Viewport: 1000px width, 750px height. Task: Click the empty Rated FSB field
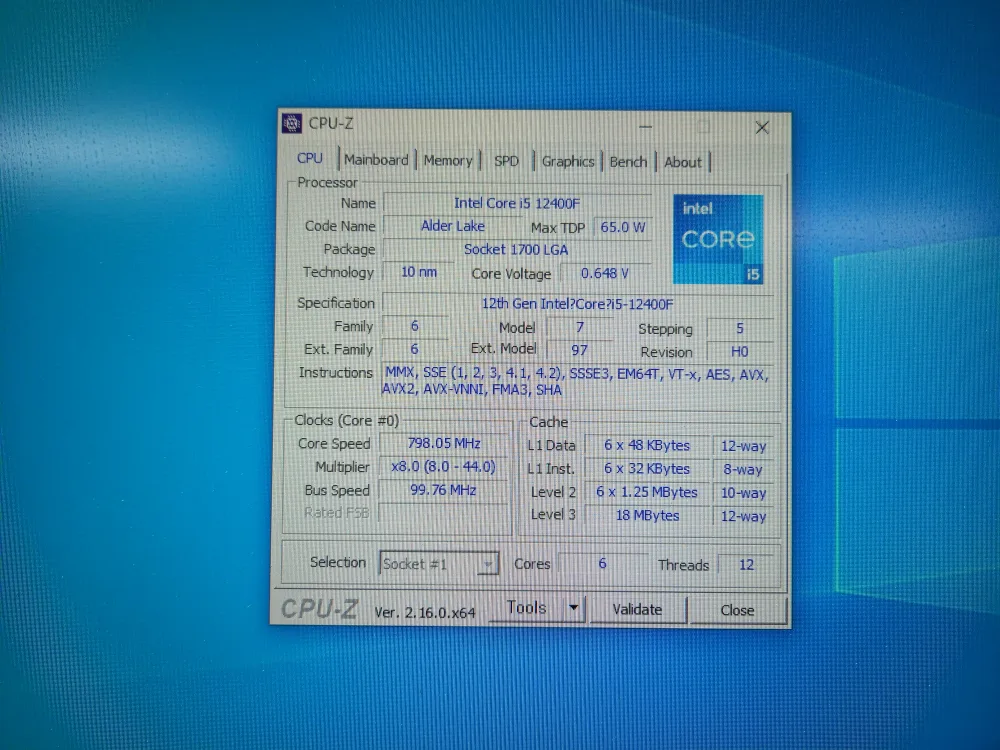tap(444, 513)
